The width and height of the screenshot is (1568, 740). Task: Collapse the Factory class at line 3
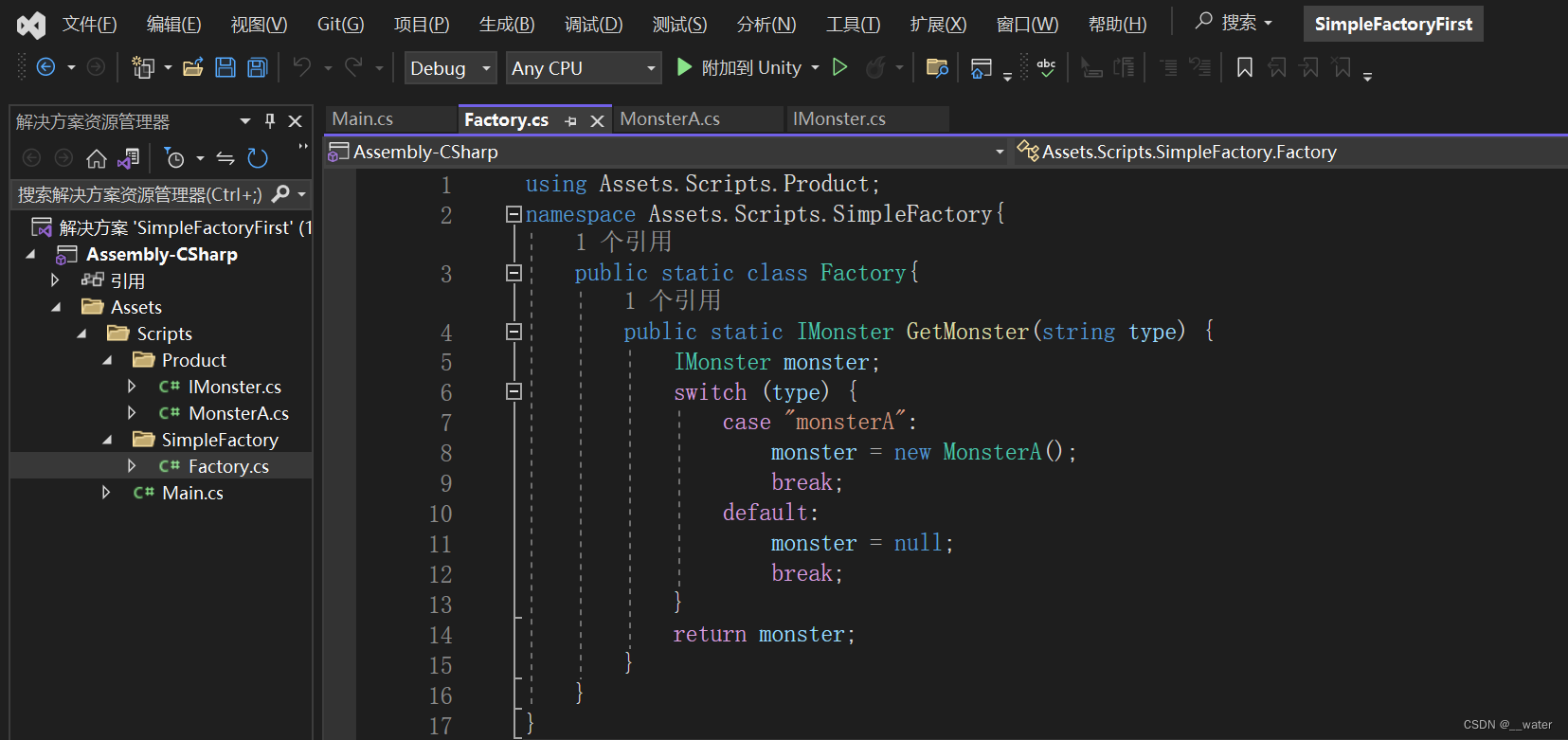coord(514,273)
